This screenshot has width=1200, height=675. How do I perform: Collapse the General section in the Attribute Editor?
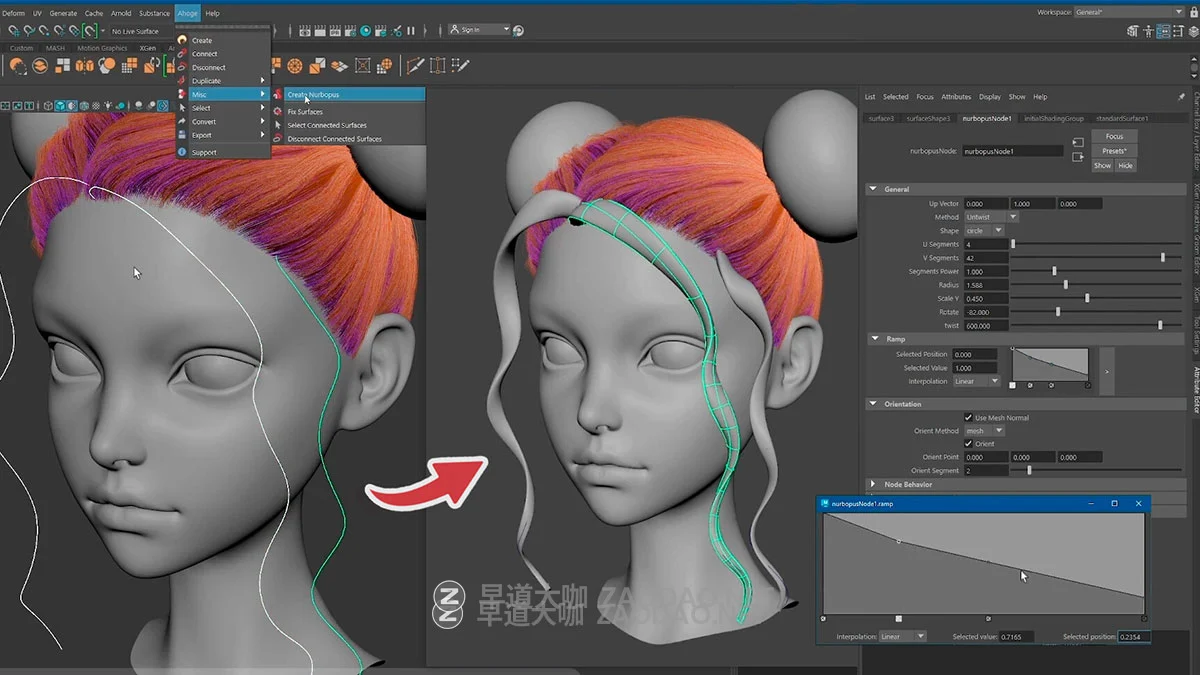click(x=875, y=188)
